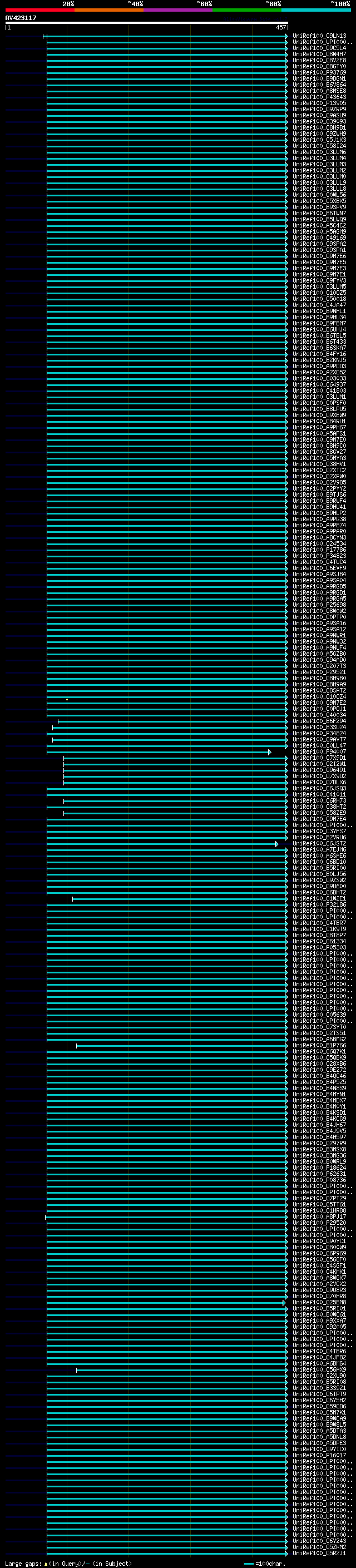Screen dimensions: 356x1568
Task: Select hit label UniRef100_Q6Y243
Action: [319, 1541]
